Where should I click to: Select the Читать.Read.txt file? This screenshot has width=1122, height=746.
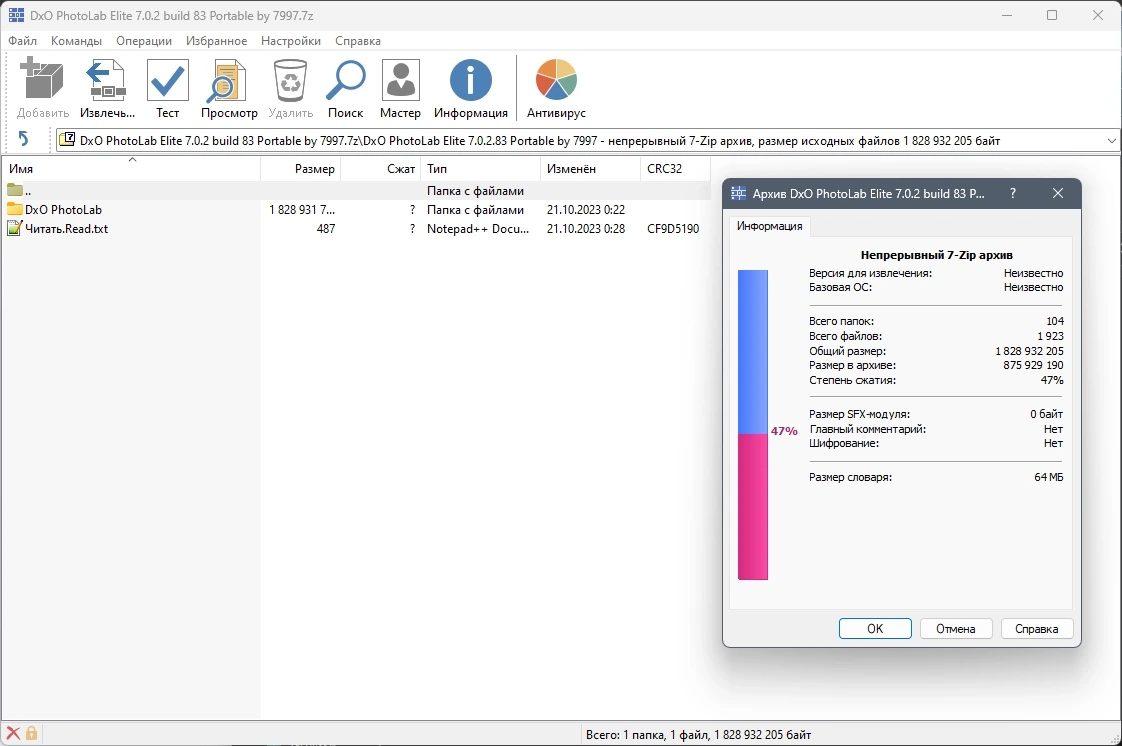point(67,229)
